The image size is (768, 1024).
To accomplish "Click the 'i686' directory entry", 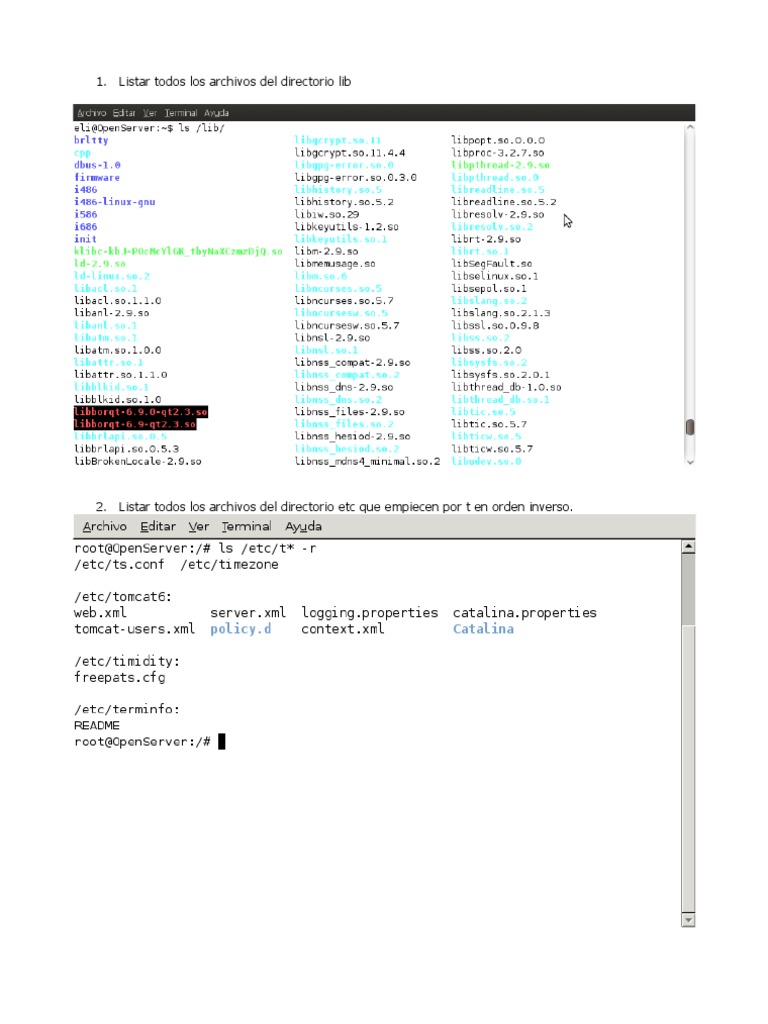I will 85,227.
